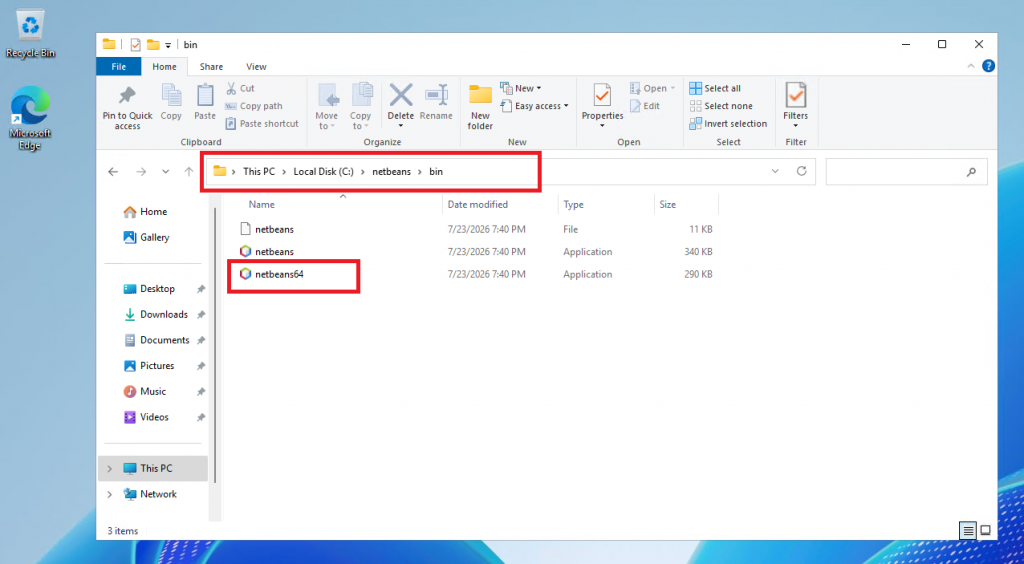The width and height of the screenshot is (1024, 564).
Task: Click the Open ribbon command
Action: pos(652,88)
